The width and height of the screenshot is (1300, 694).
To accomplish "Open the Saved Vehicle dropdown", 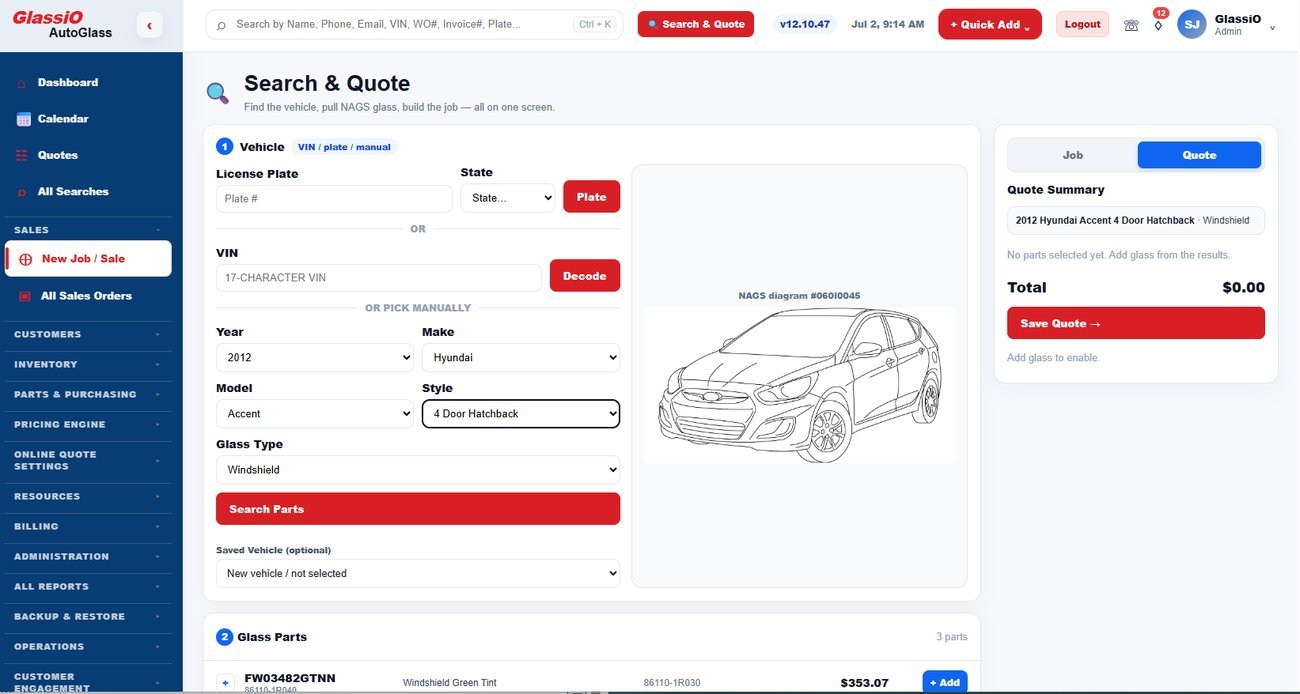I will tap(418, 574).
